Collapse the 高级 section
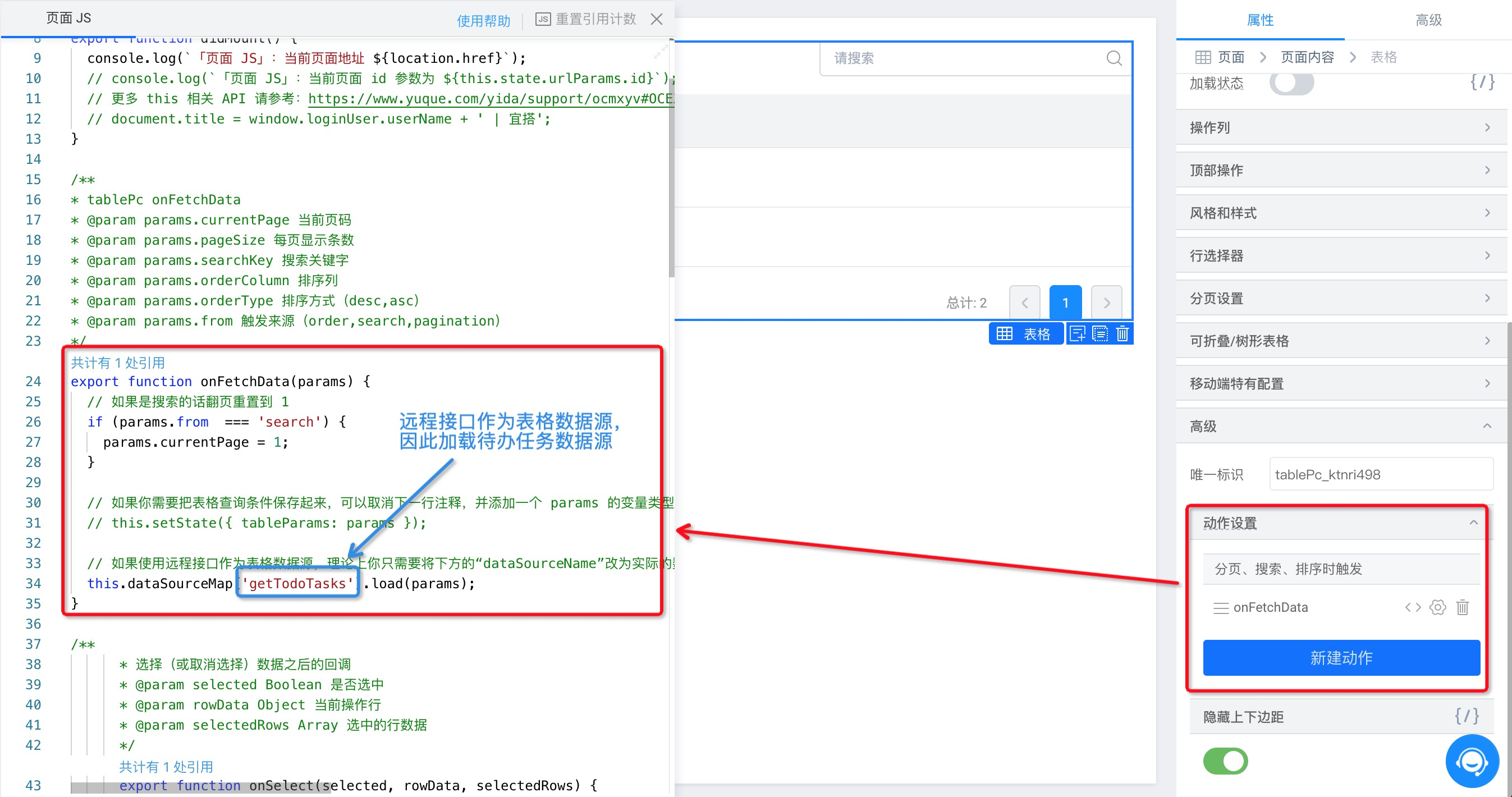The width and height of the screenshot is (1512, 797). coord(1342,426)
